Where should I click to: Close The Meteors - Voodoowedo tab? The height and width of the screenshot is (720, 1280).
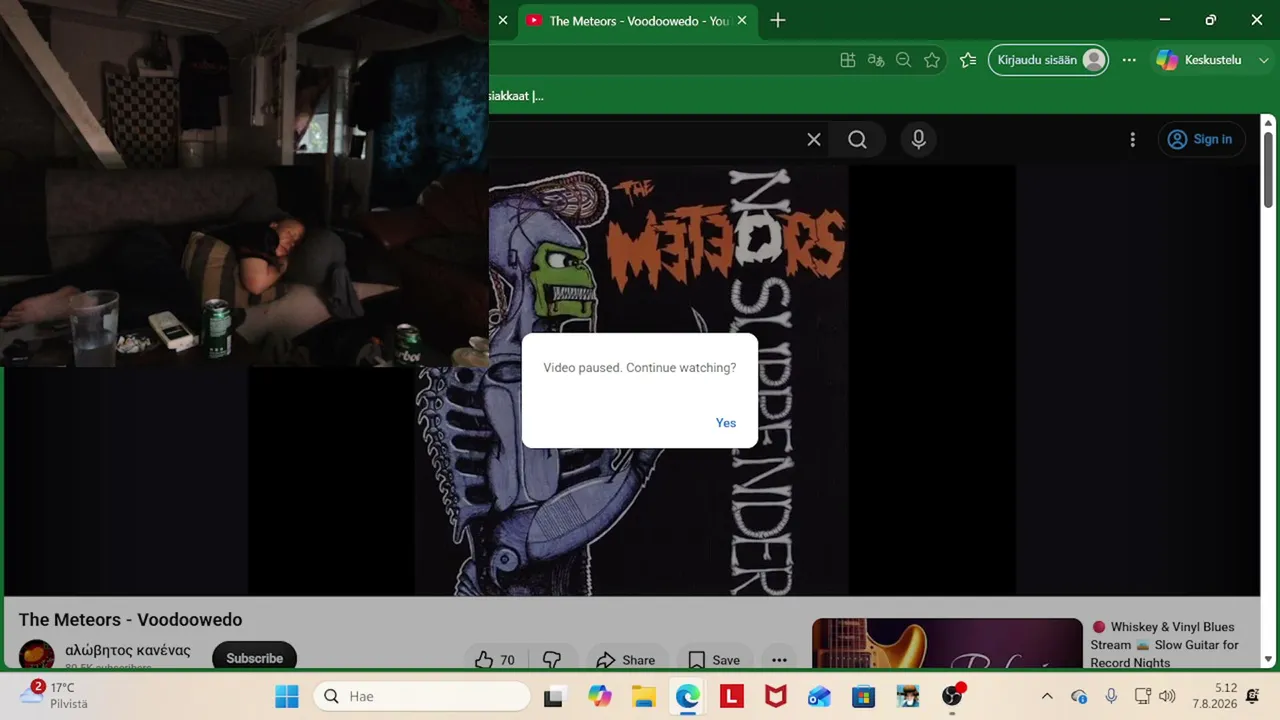pos(742,20)
